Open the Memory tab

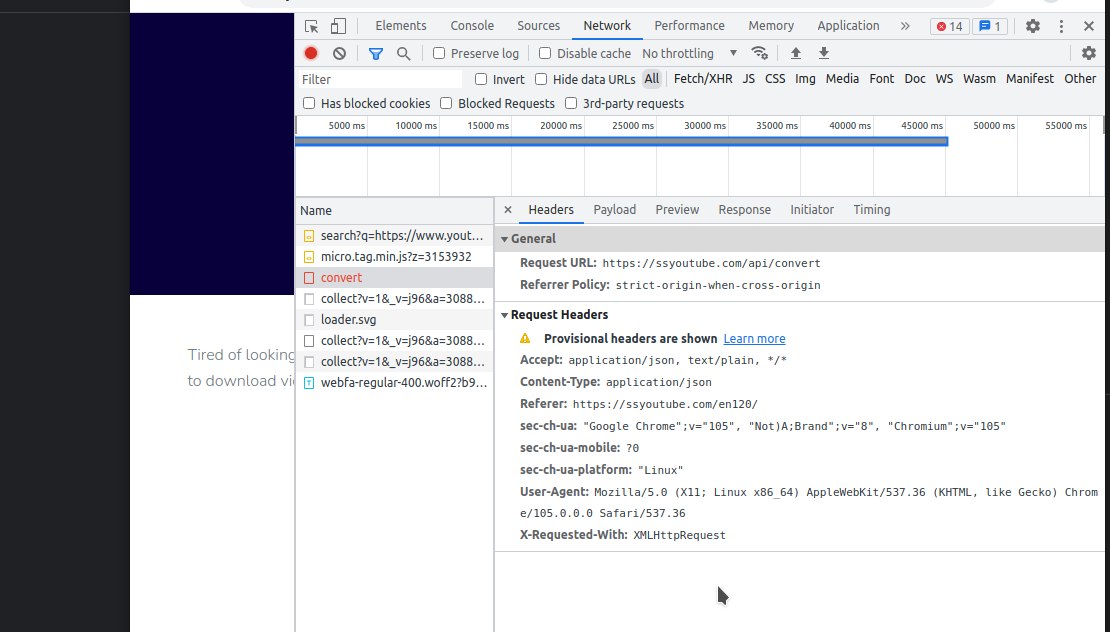point(771,25)
